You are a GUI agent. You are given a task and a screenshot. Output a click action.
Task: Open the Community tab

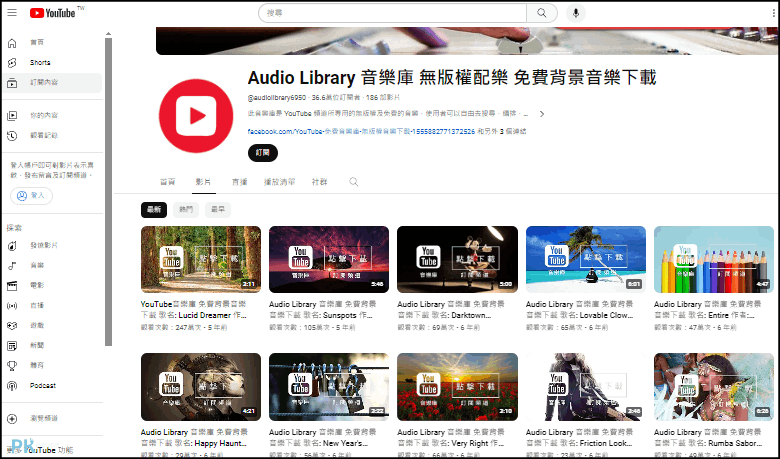click(x=319, y=182)
